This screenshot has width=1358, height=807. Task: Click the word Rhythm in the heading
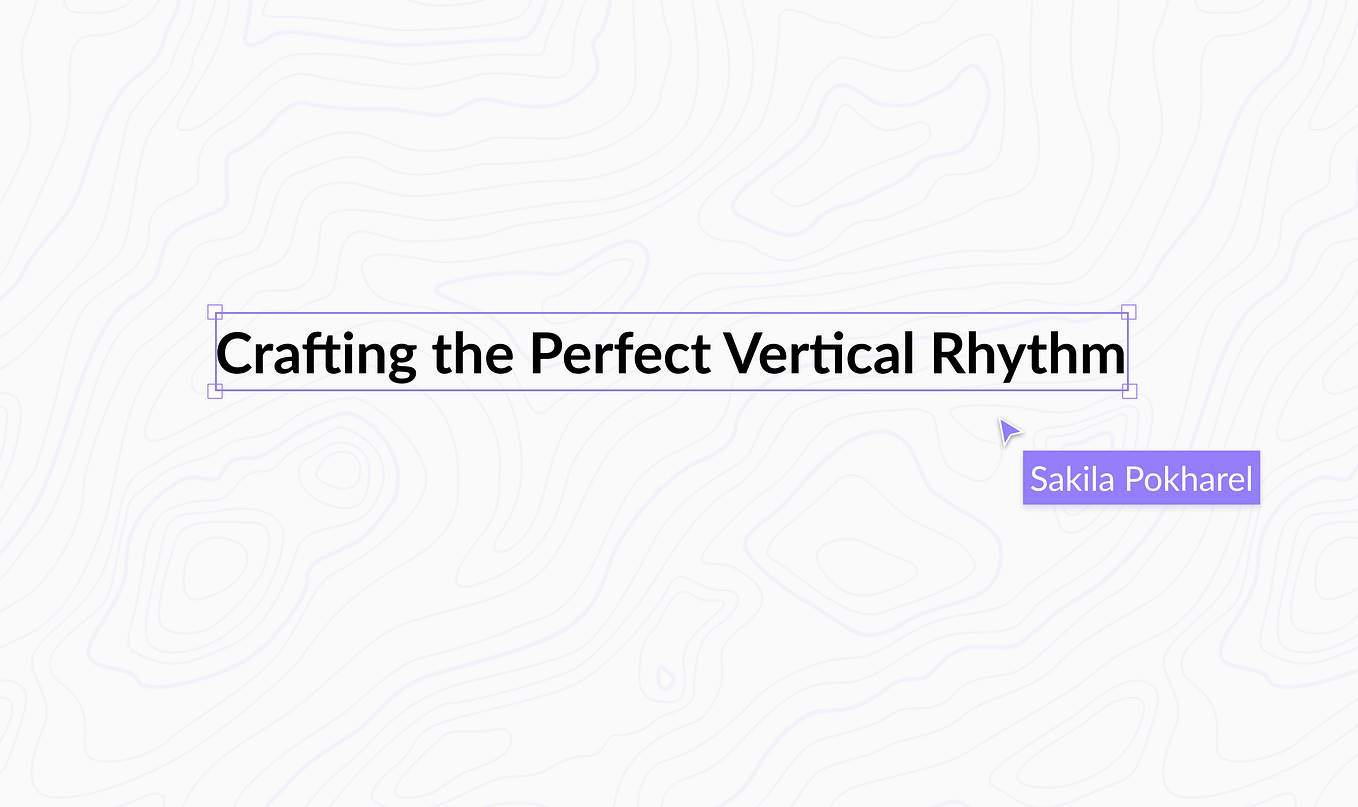coord(1027,355)
